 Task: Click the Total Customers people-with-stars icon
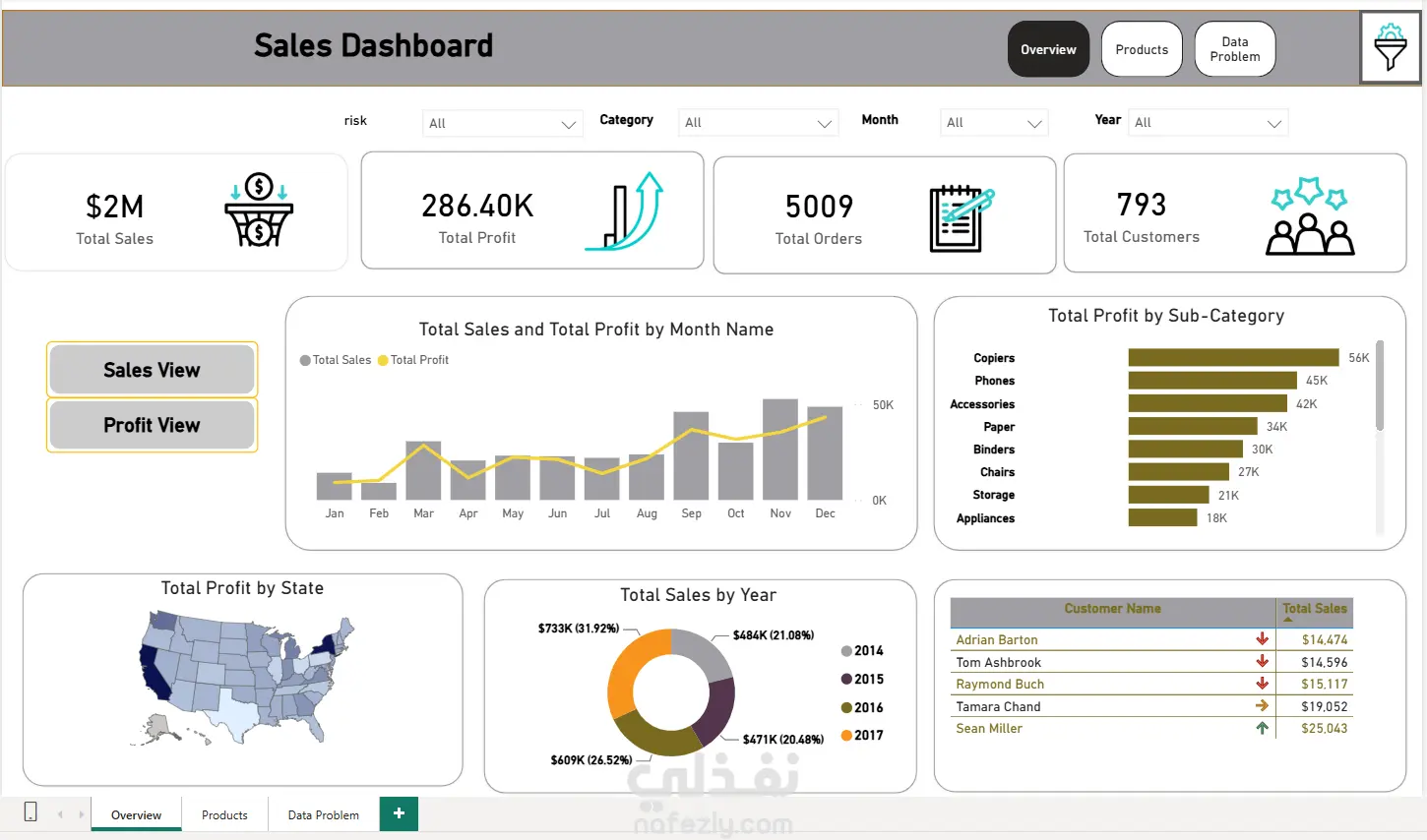tap(1310, 216)
